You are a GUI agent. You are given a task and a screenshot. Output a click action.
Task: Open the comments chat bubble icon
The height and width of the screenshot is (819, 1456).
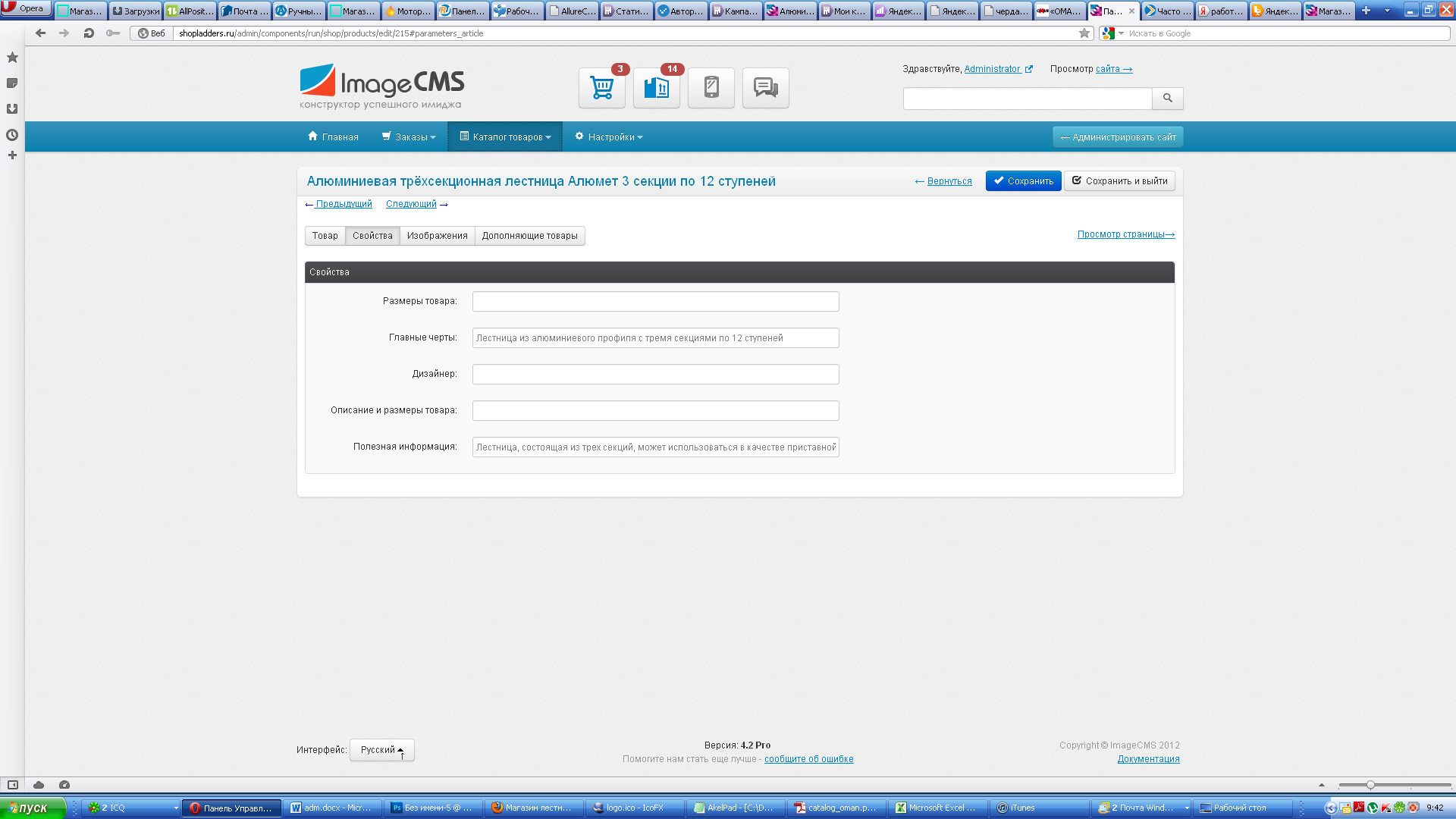765,88
